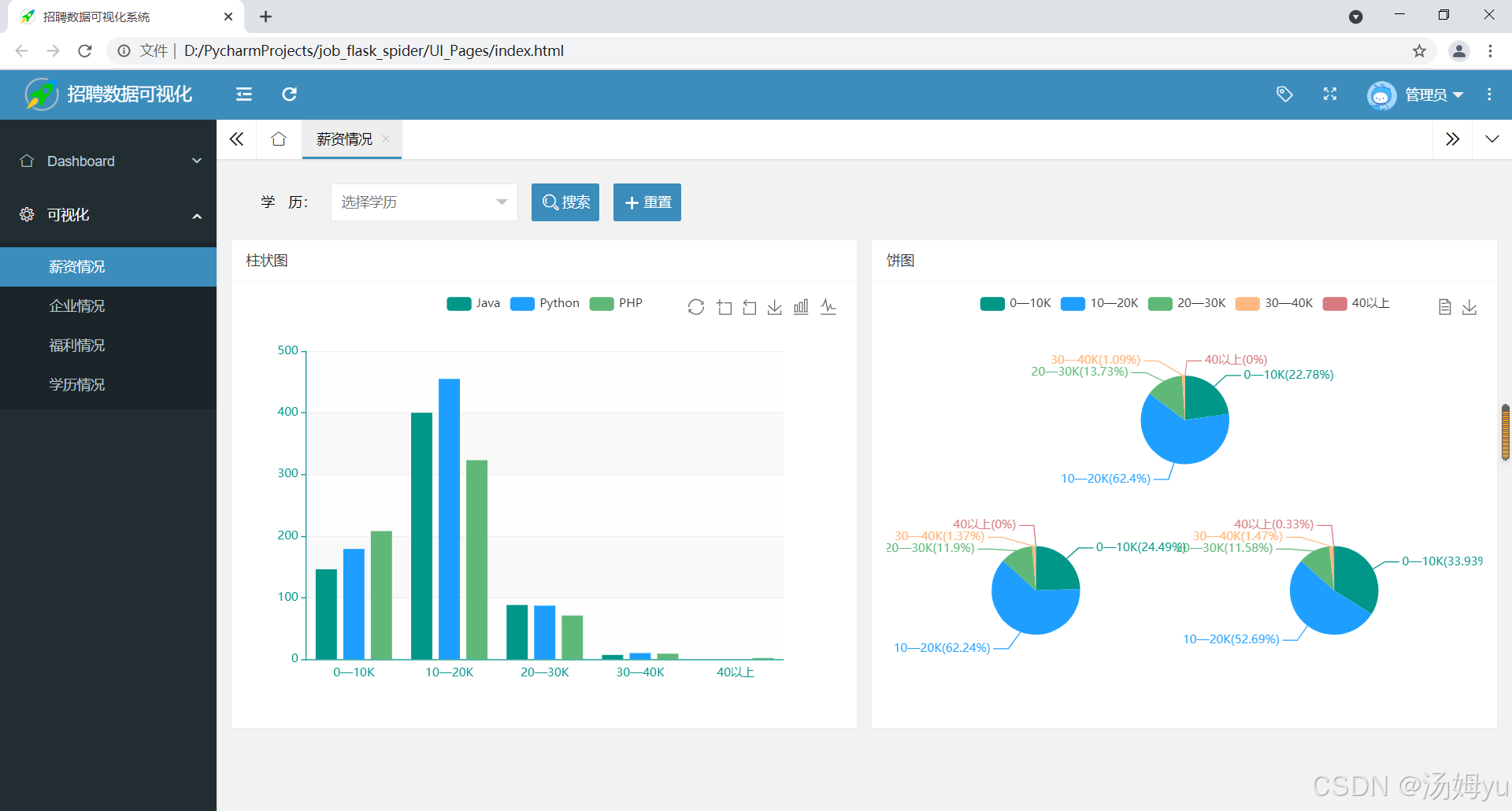This screenshot has width=1512, height=811.
Task: Toggle 20—30K slice in pie legend
Action: (x=1187, y=303)
